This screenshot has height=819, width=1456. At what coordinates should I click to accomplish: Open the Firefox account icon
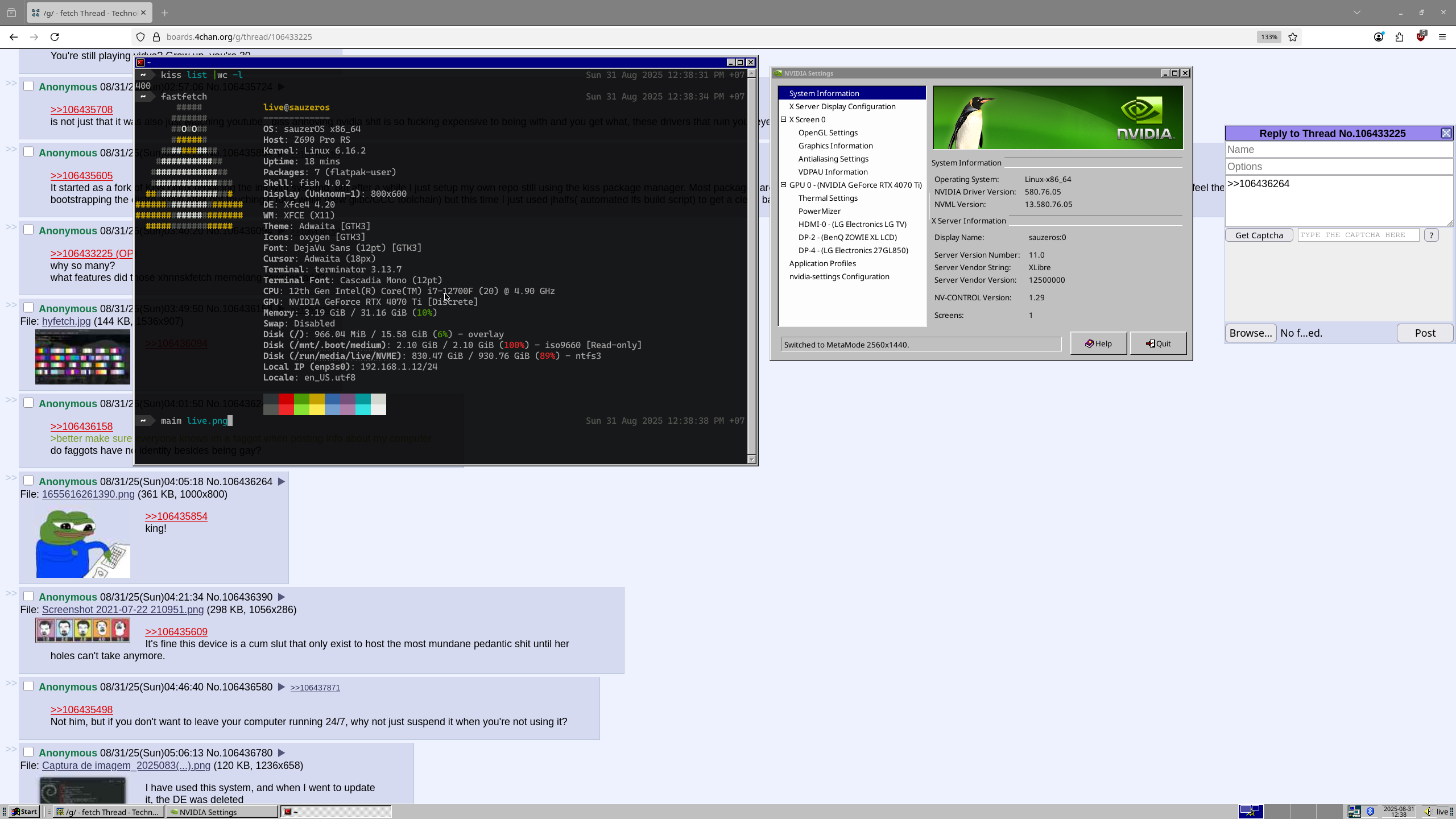[x=1379, y=37]
